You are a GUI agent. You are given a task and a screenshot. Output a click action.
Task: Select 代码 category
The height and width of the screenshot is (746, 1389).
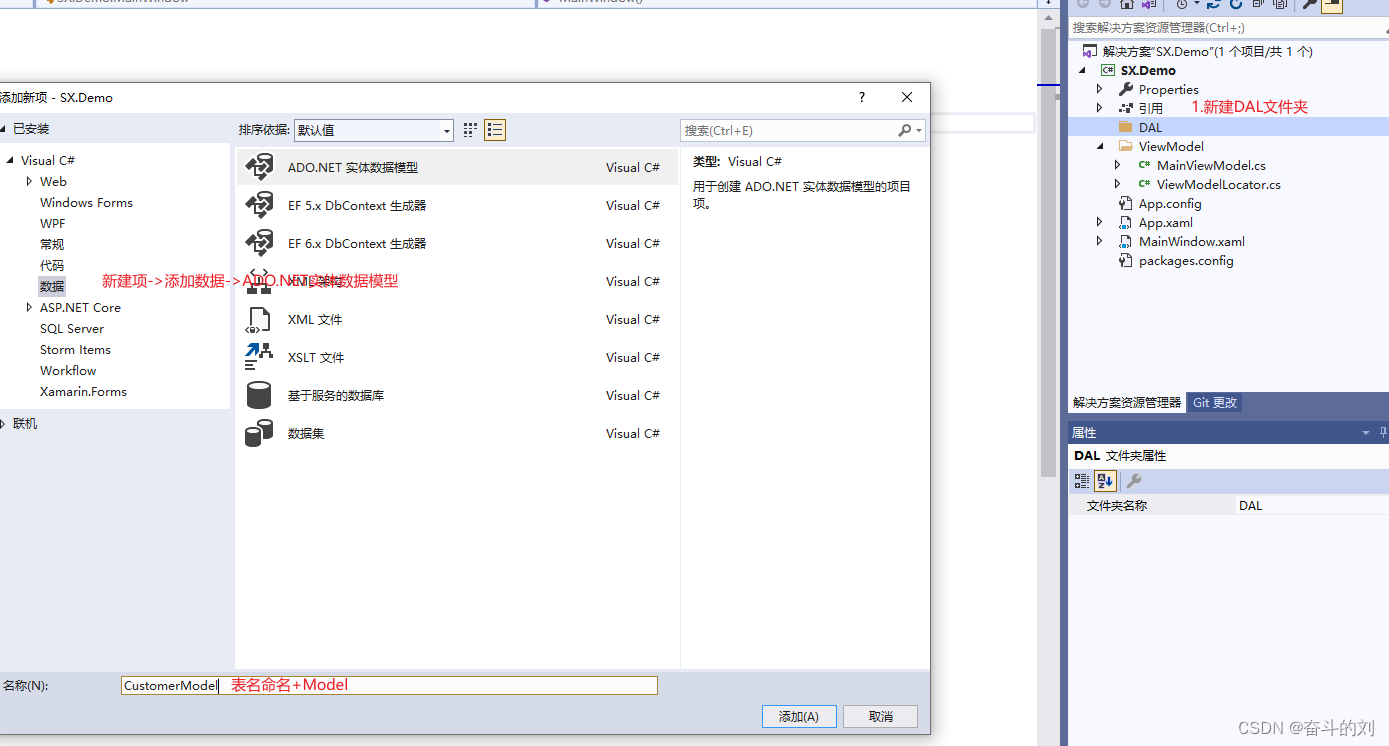(x=52, y=265)
